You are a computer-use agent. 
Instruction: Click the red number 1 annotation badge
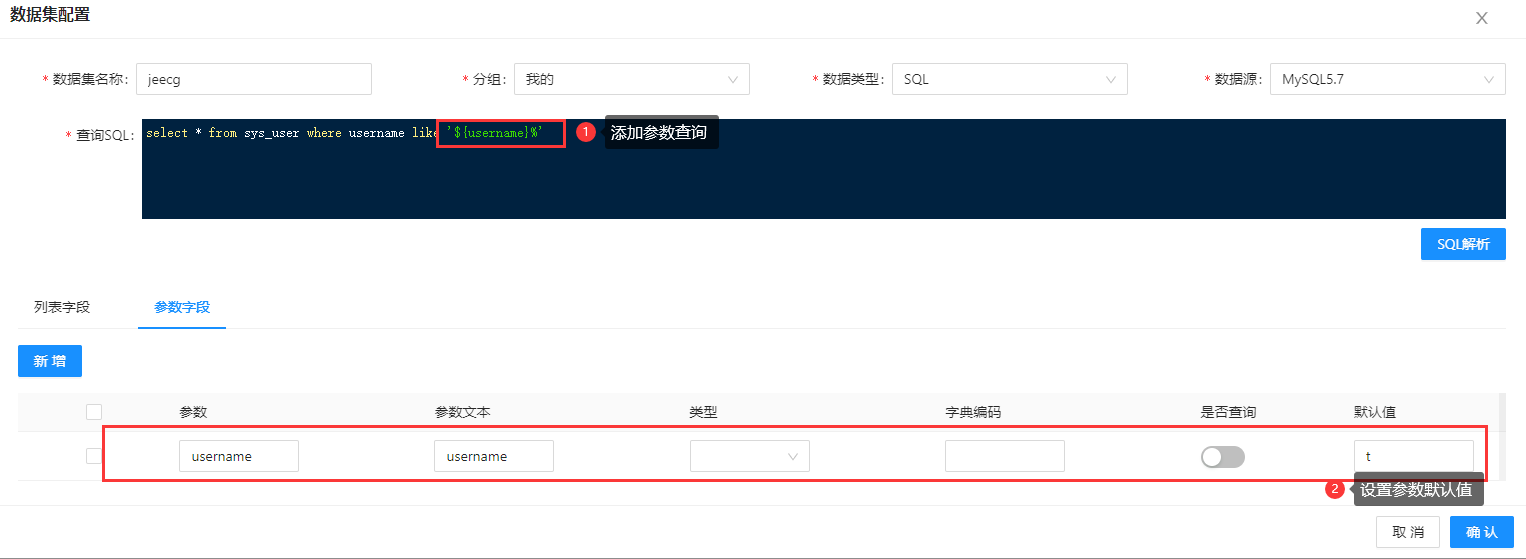tap(586, 132)
